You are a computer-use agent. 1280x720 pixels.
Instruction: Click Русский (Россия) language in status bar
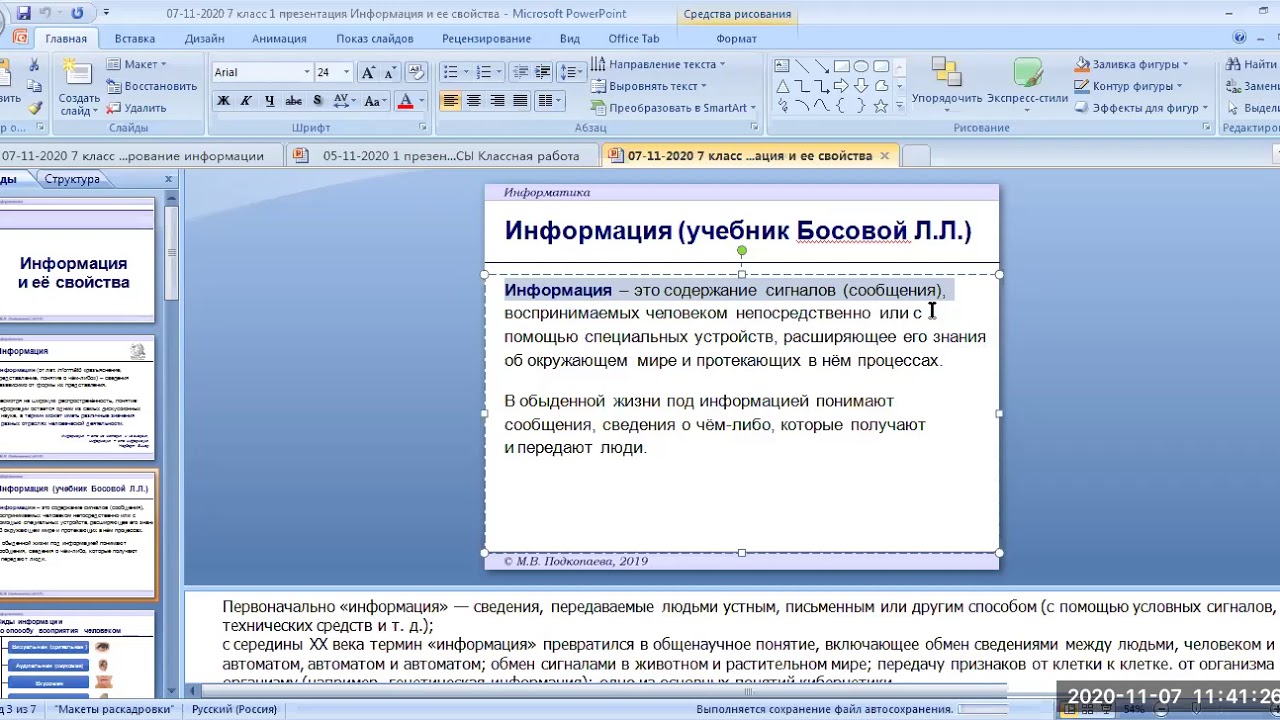click(235, 709)
